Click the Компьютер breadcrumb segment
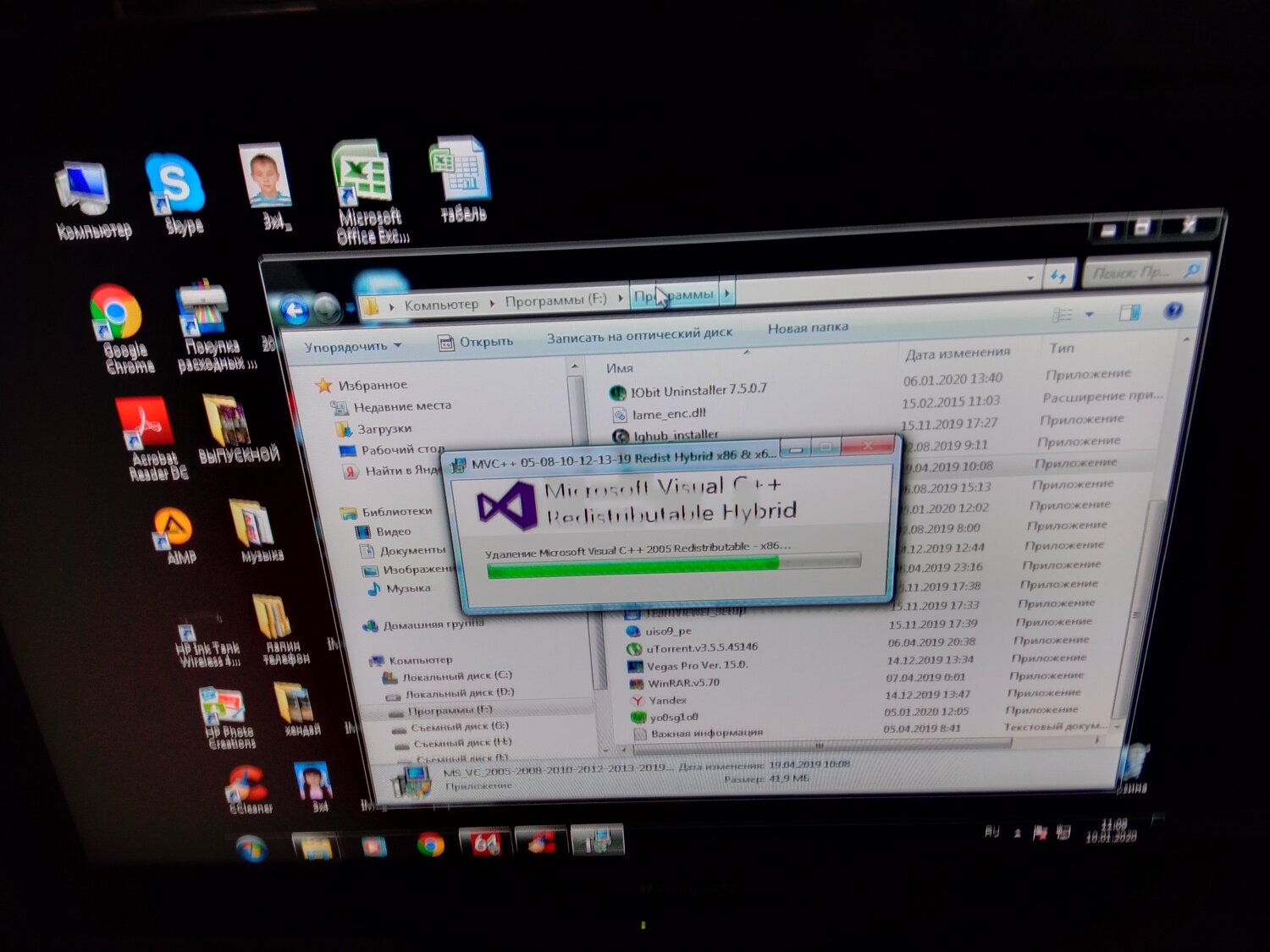This screenshot has width=1270, height=952. (x=441, y=304)
